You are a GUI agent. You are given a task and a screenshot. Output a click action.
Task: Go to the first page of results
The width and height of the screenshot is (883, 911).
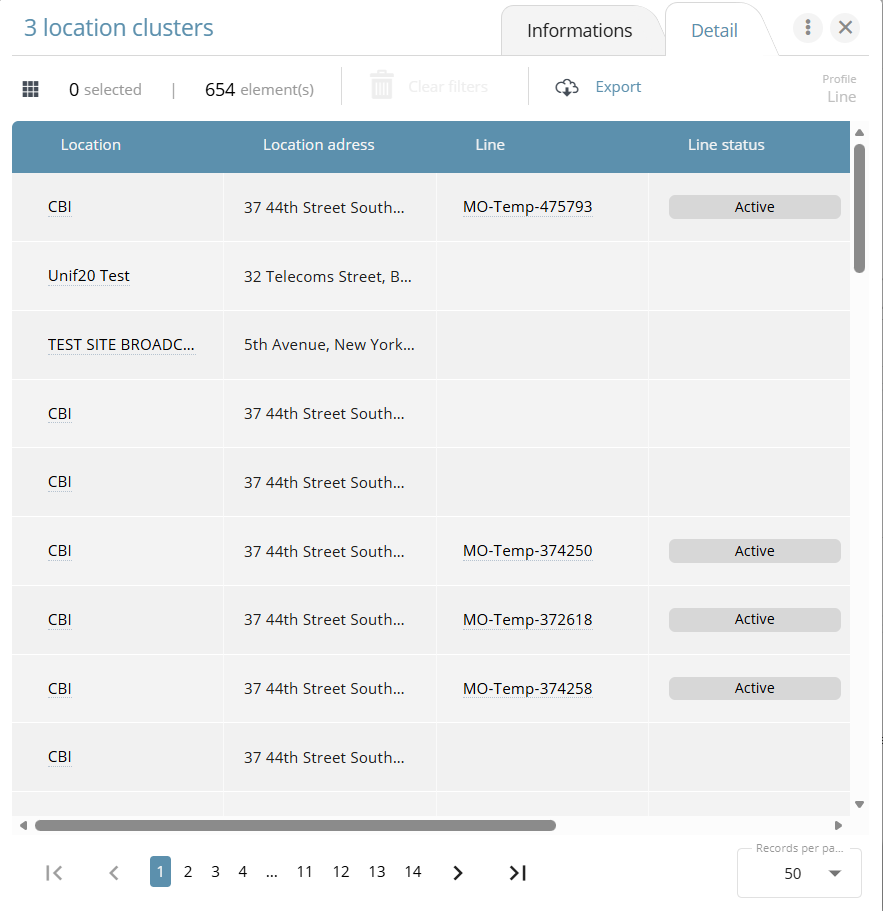pyautogui.click(x=54, y=873)
